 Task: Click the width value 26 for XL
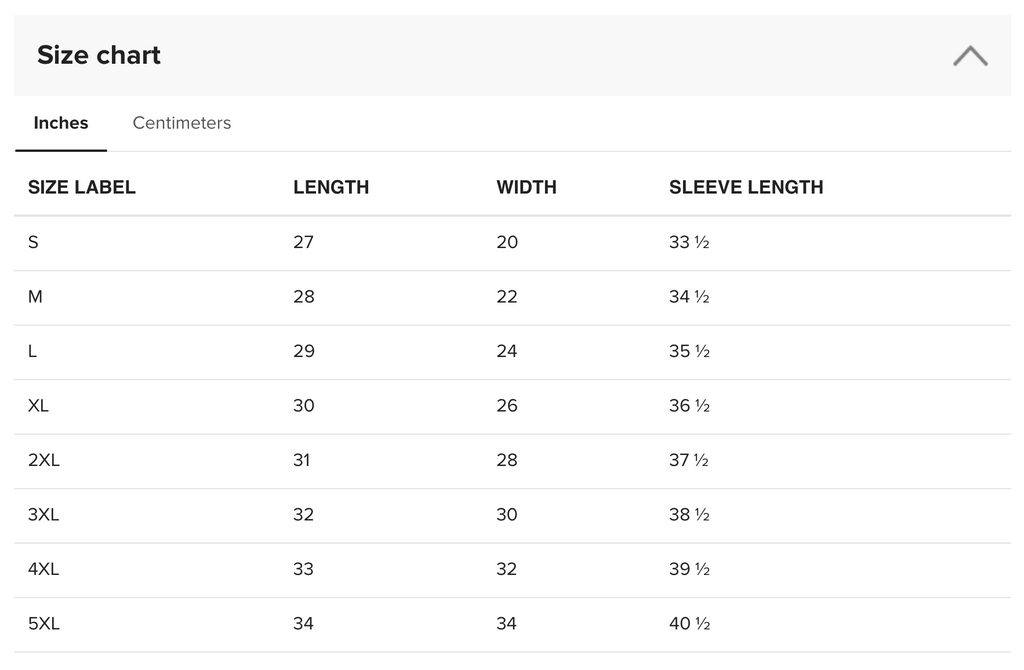[507, 406]
